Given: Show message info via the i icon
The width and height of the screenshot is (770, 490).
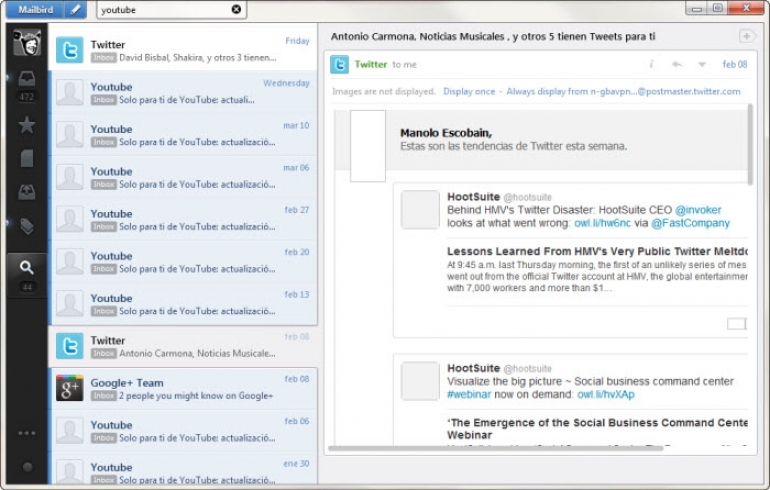Looking at the screenshot, I should tap(652, 64).
